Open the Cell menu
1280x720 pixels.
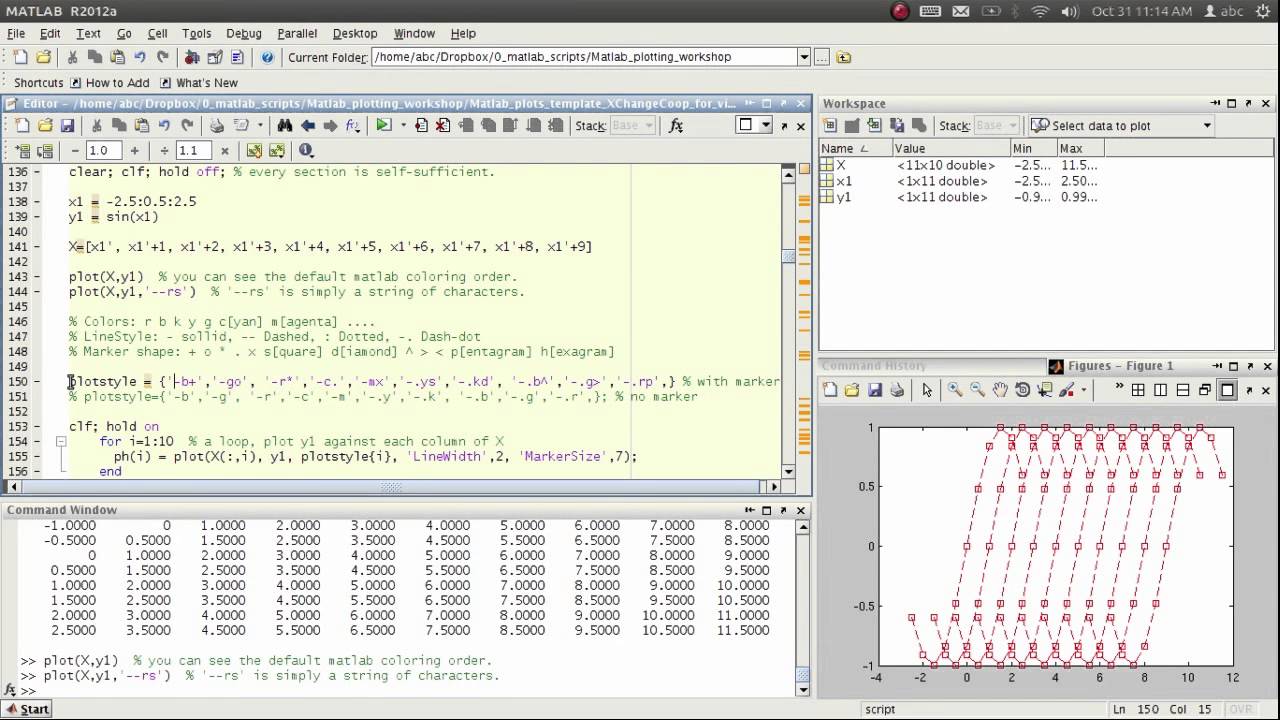pyautogui.click(x=157, y=33)
